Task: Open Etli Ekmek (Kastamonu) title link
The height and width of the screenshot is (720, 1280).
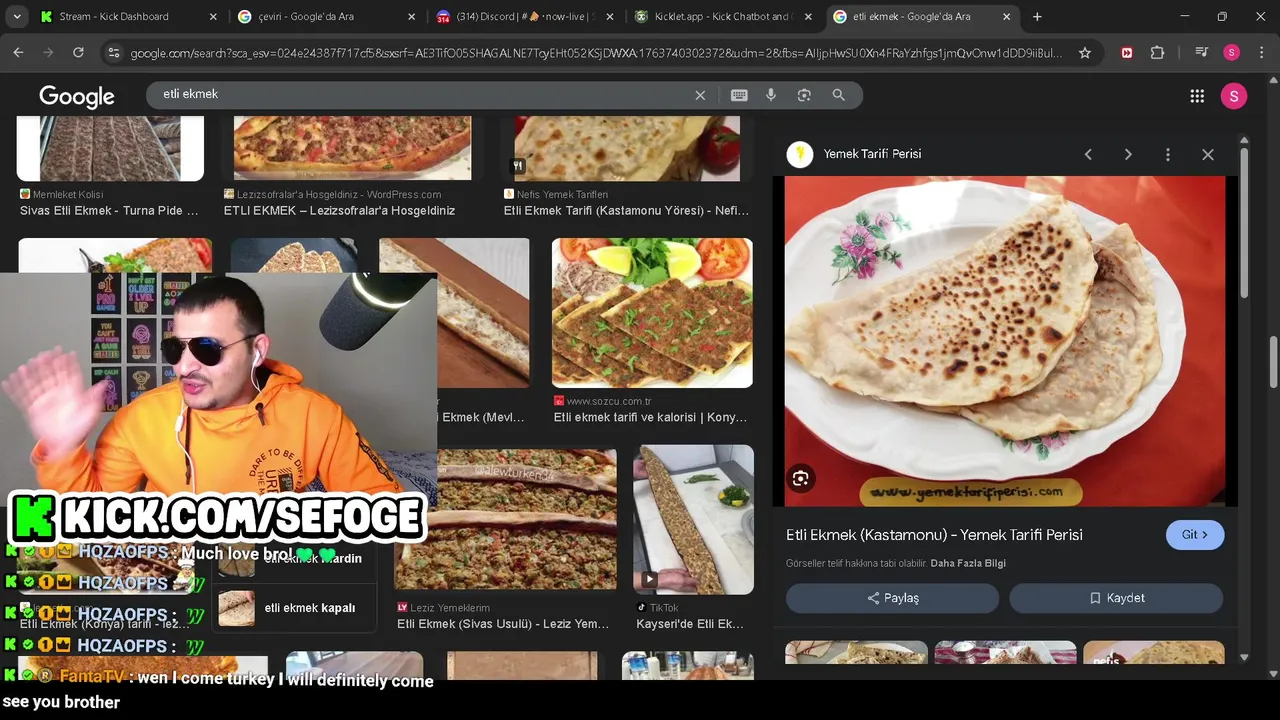Action: coord(934,535)
